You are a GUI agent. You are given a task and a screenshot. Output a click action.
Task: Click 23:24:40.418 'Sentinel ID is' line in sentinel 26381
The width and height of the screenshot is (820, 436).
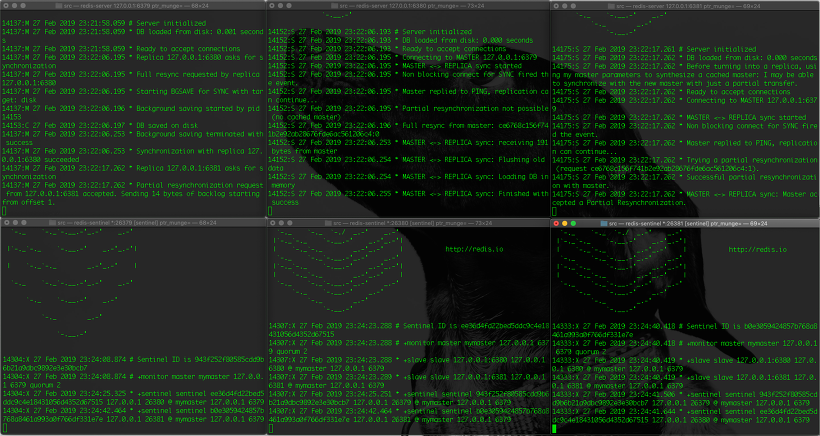[685, 330]
